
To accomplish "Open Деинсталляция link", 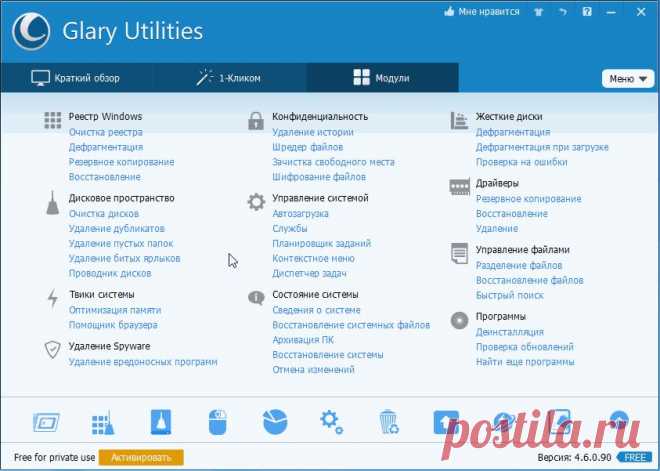I will [510, 332].
